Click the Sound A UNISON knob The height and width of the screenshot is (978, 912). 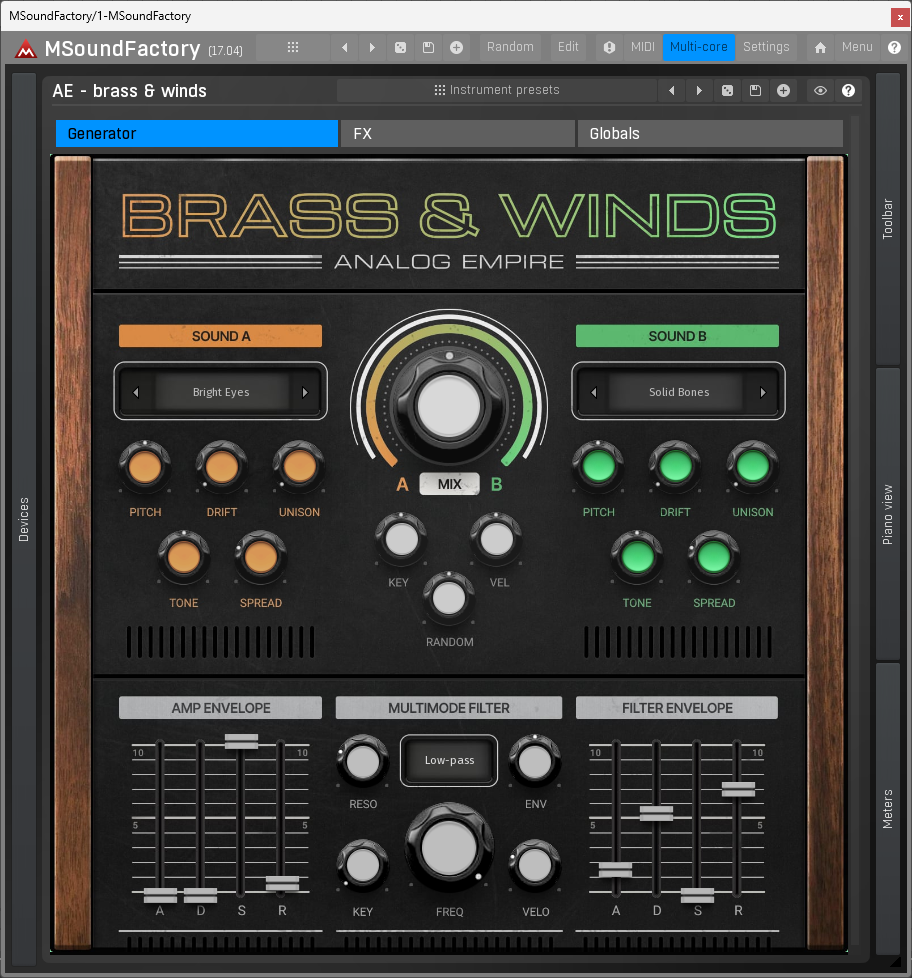click(x=299, y=467)
